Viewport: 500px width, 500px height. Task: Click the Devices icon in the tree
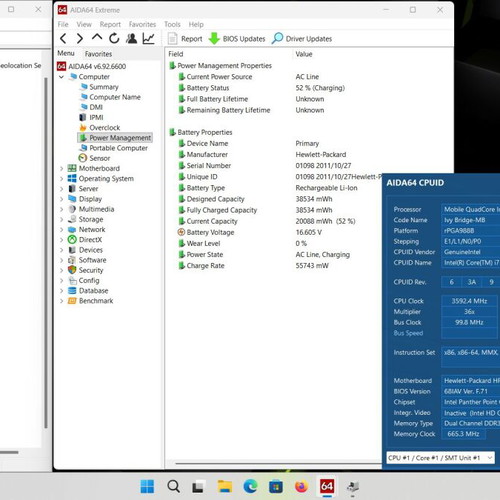pyautogui.click(x=72, y=250)
